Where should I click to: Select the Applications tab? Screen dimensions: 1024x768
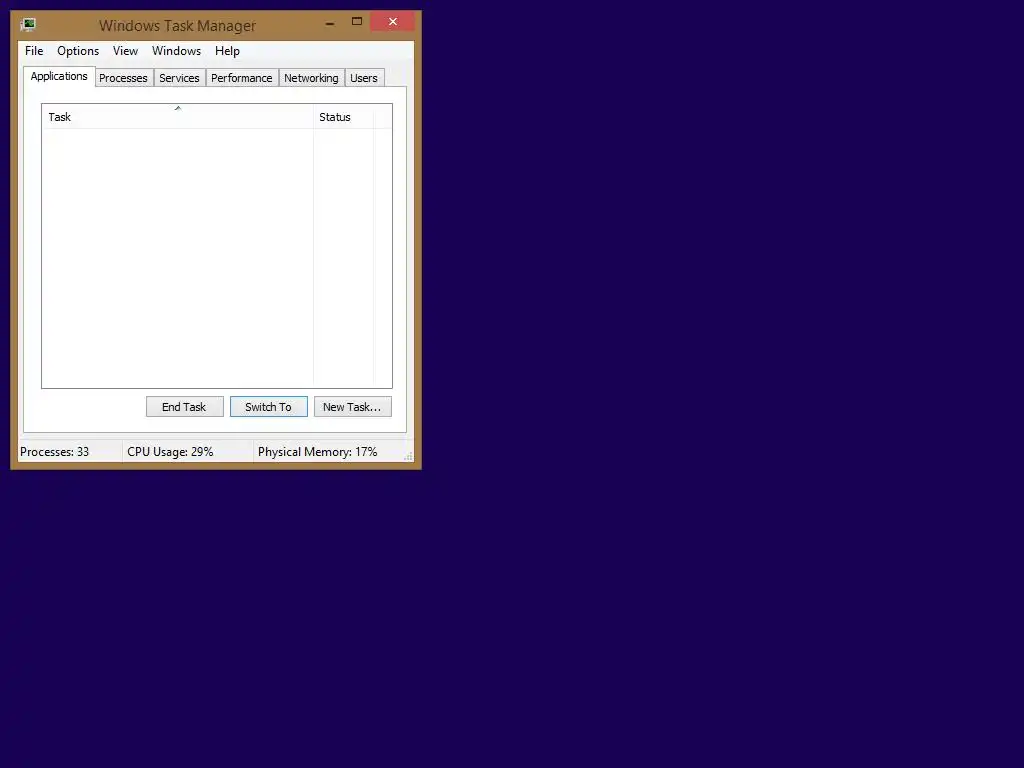tap(59, 76)
